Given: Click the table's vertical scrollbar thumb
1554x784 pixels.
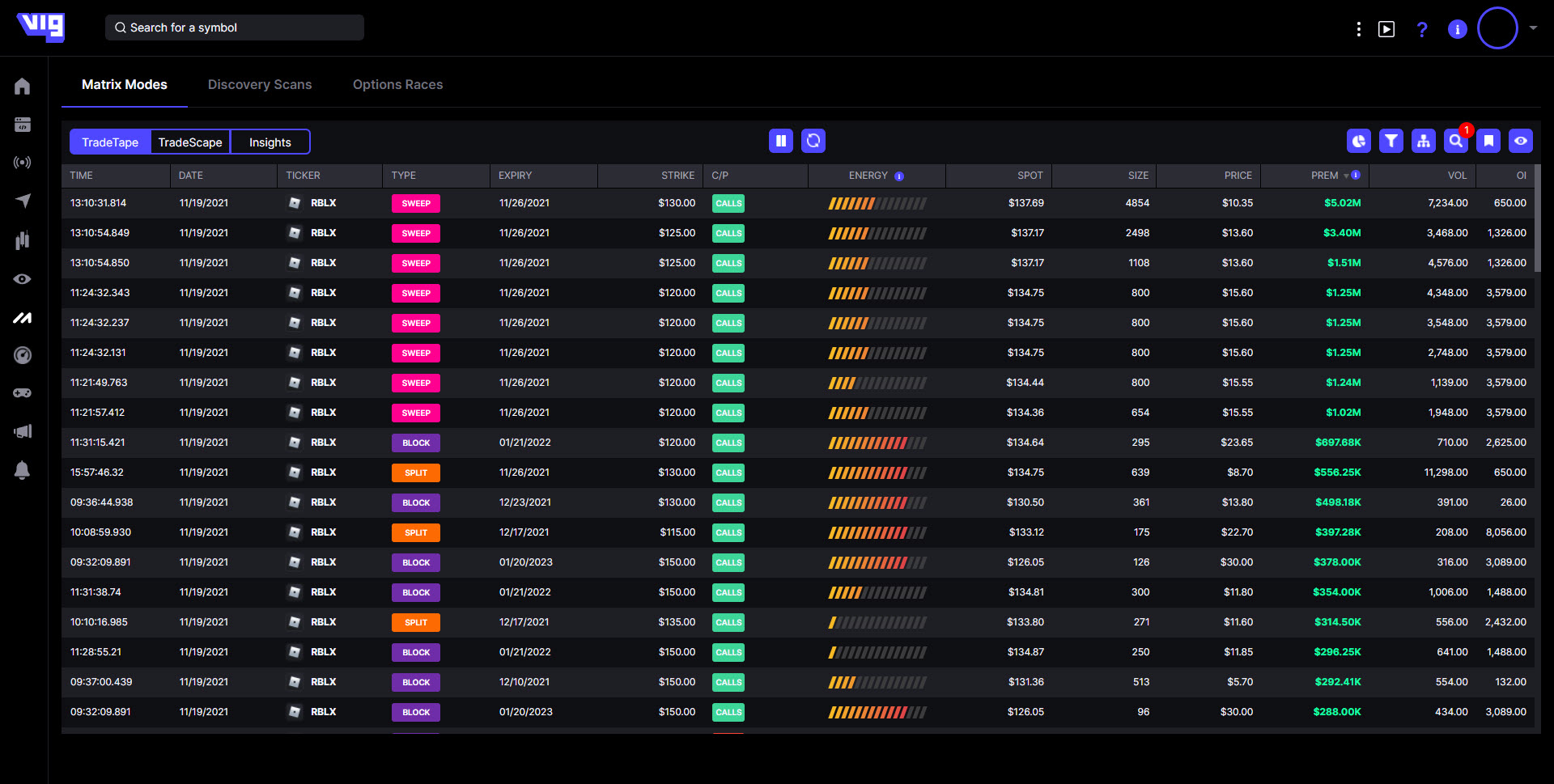Looking at the screenshot, I should pos(1537,218).
